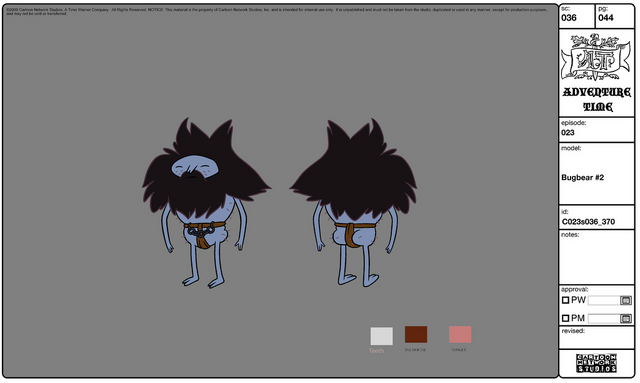Click the PM approval date field
The image size is (640, 383).
point(604,318)
